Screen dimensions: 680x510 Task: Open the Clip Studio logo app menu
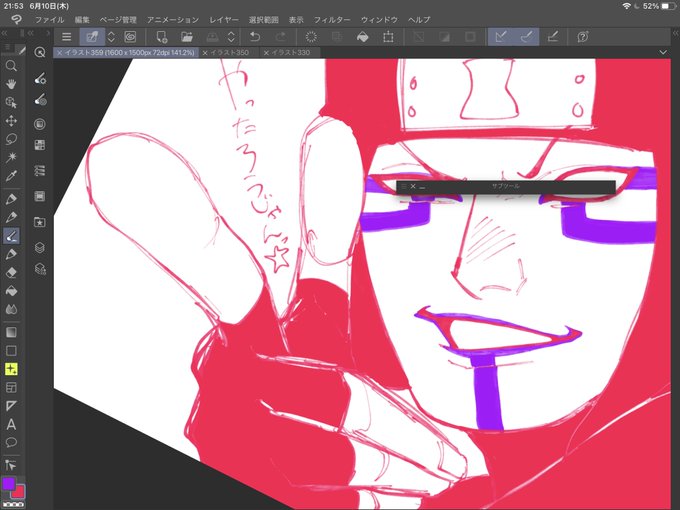point(16,20)
